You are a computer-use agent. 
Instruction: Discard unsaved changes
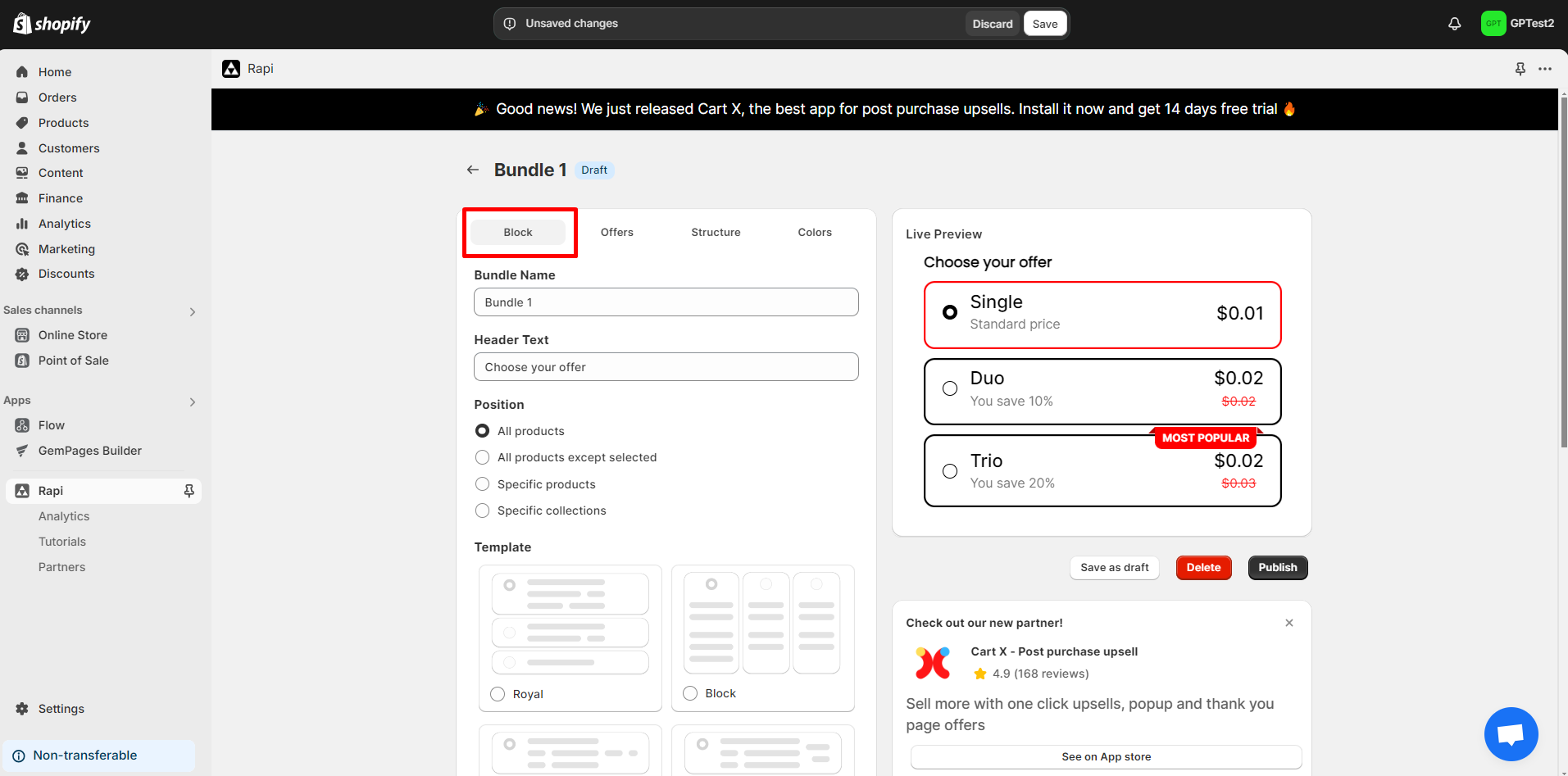pos(992,23)
